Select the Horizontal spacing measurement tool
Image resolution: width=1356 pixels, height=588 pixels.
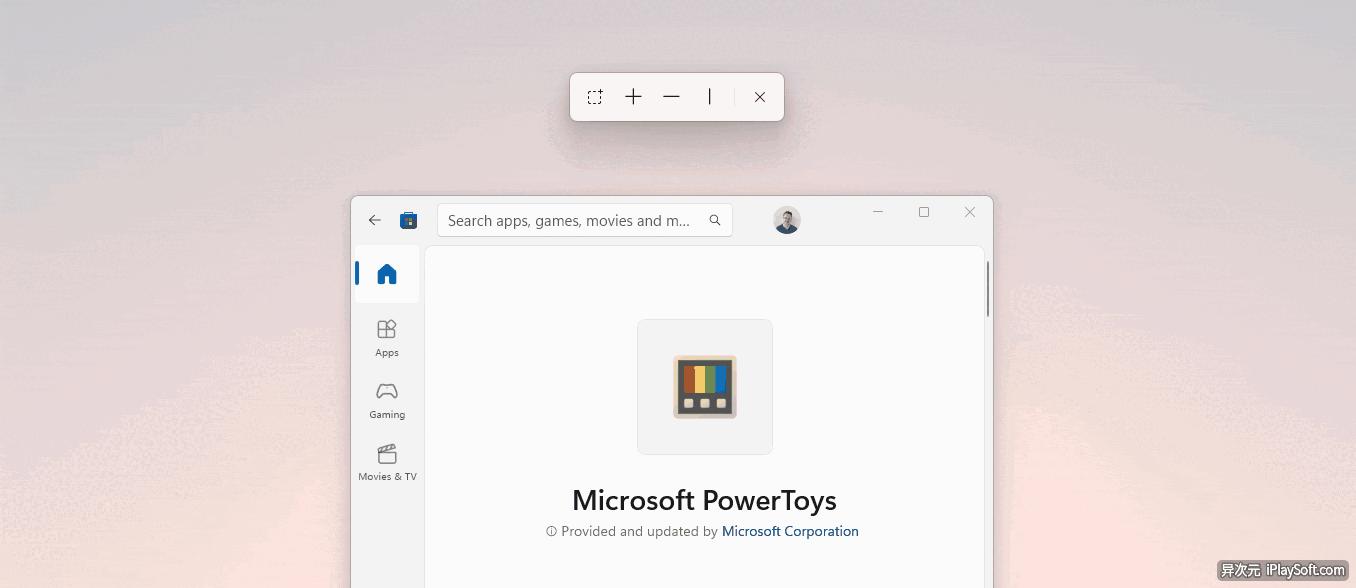coord(671,96)
